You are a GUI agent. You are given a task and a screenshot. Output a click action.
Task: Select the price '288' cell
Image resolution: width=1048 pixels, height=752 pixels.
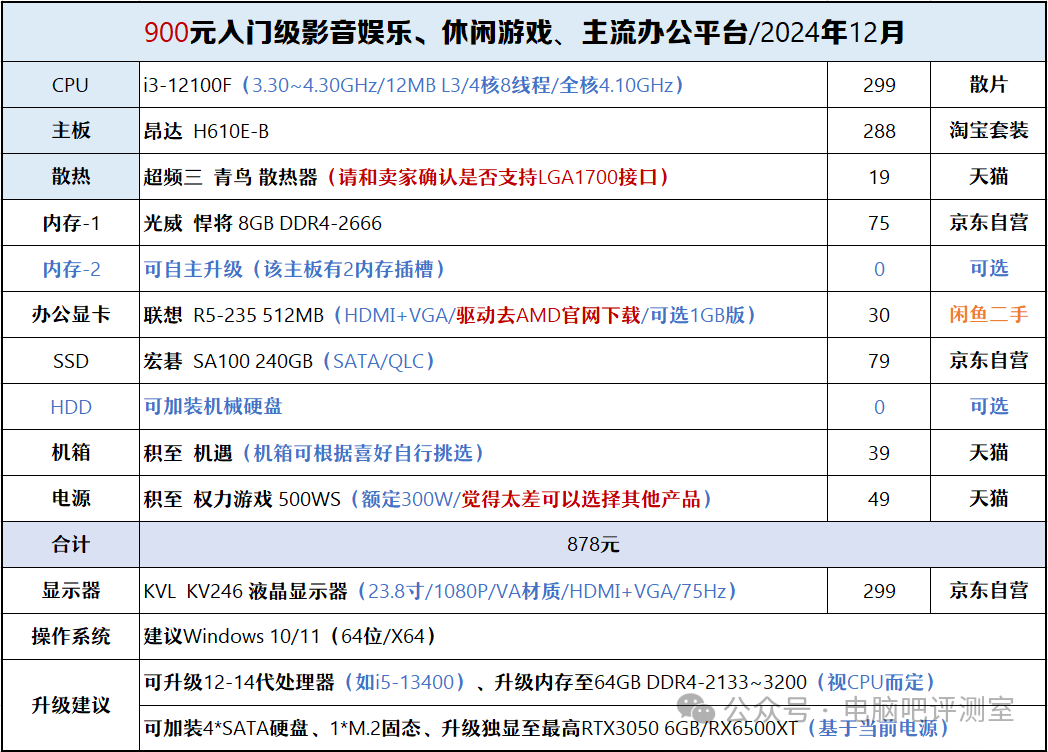pyautogui.click(x=879, y=131)
